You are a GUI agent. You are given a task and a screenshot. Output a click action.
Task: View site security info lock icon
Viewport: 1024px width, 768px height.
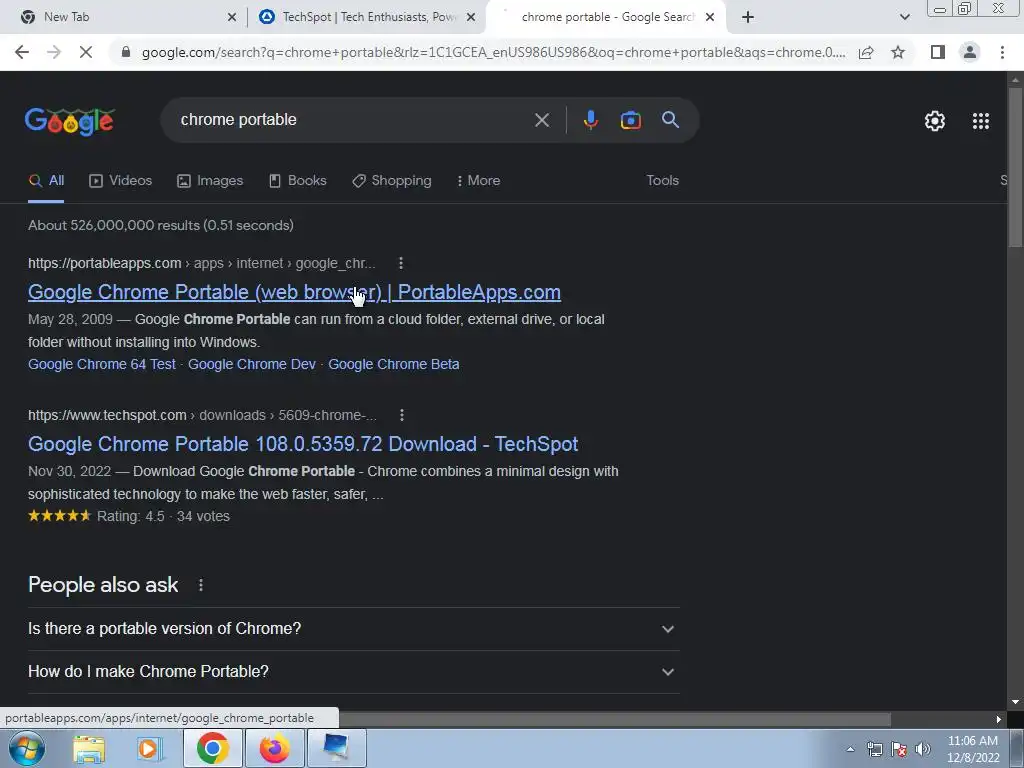(125, 52)
